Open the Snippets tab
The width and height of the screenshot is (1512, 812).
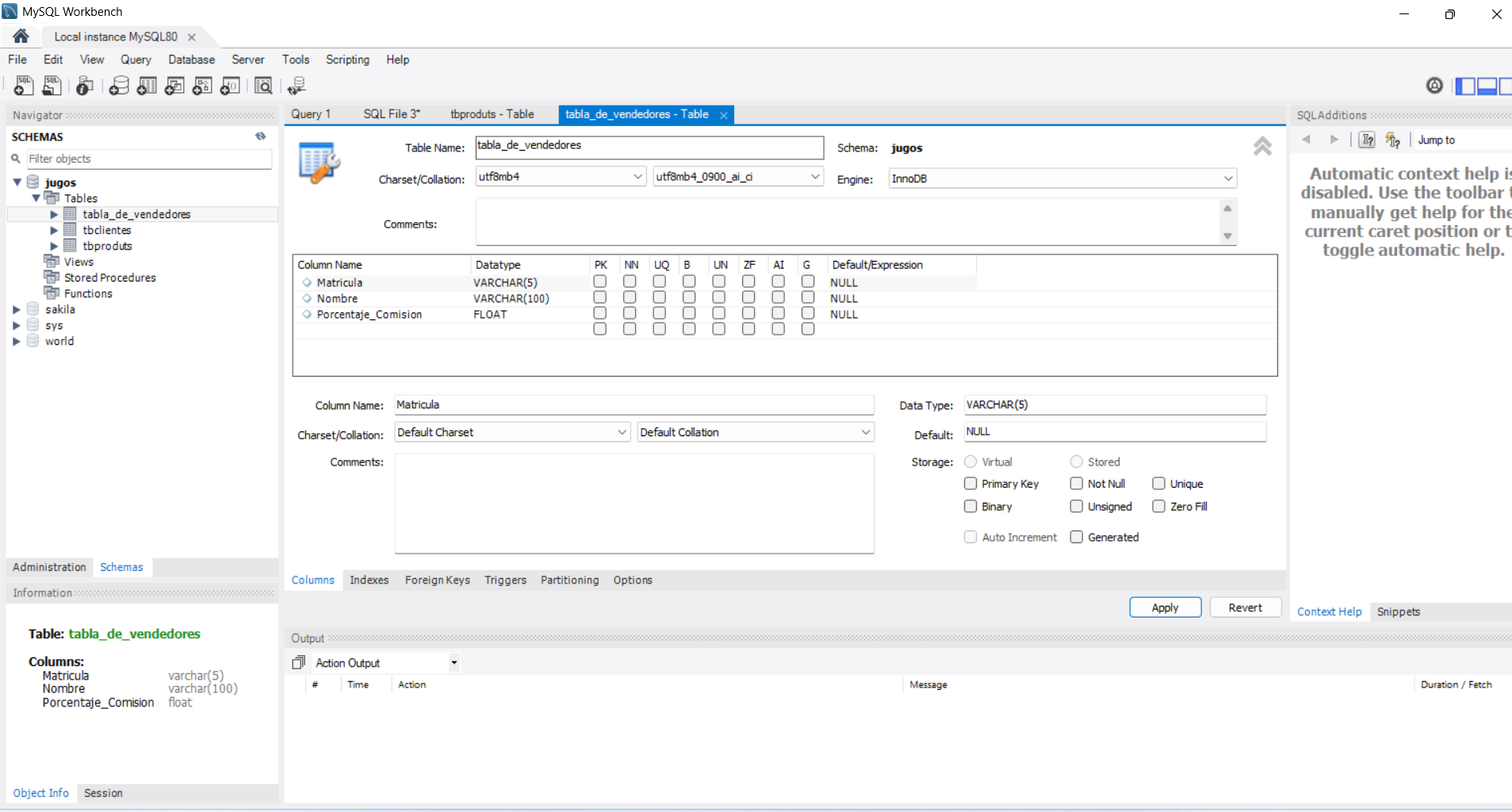1399,611
